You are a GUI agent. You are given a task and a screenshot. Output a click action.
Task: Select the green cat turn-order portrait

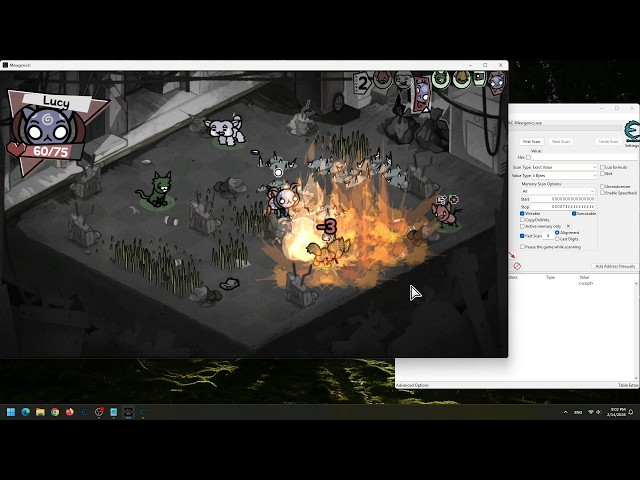[x=440, y=79]
